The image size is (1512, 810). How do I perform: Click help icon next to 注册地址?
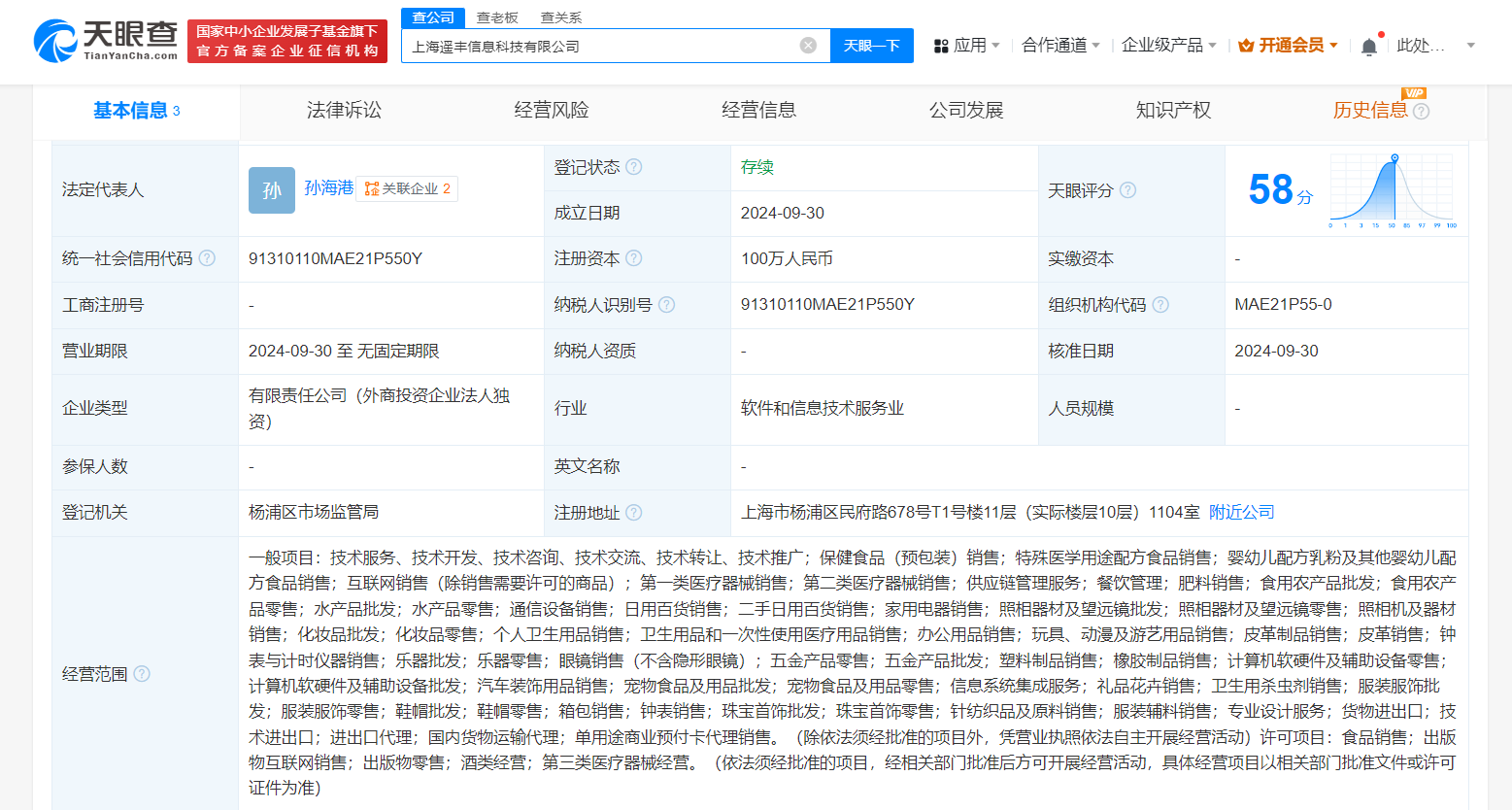point(634,512)
